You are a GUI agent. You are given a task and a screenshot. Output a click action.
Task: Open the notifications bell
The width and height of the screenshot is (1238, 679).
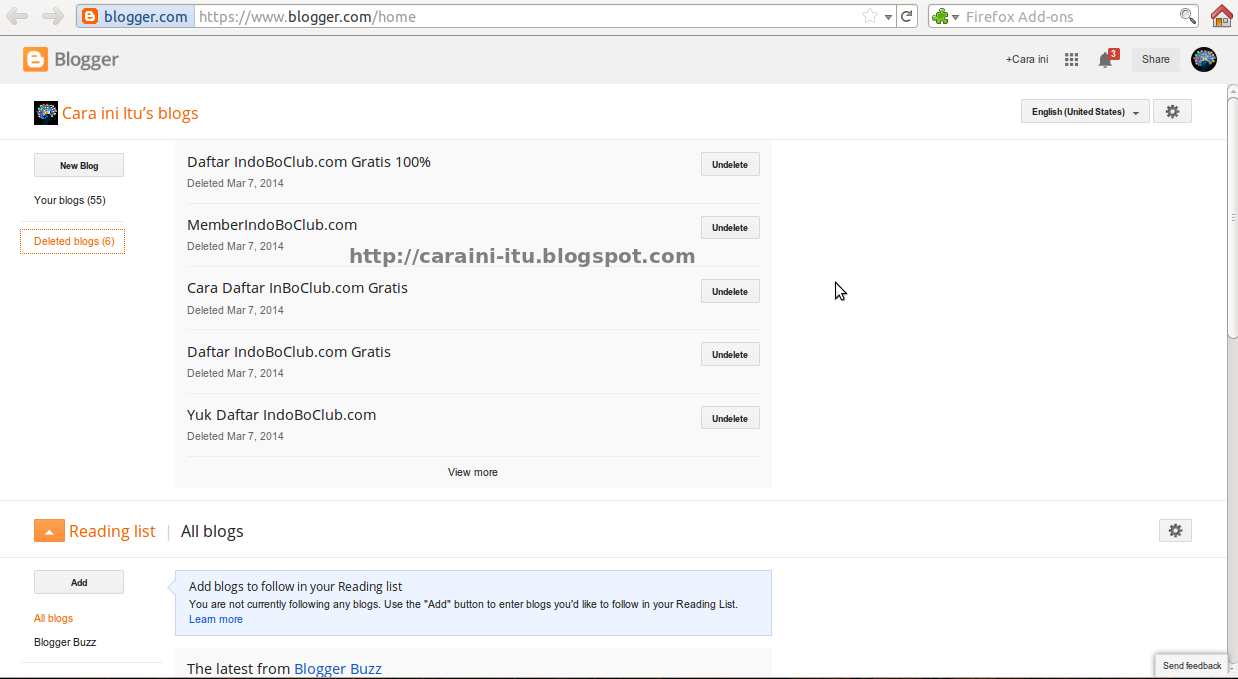[1106, 59]
